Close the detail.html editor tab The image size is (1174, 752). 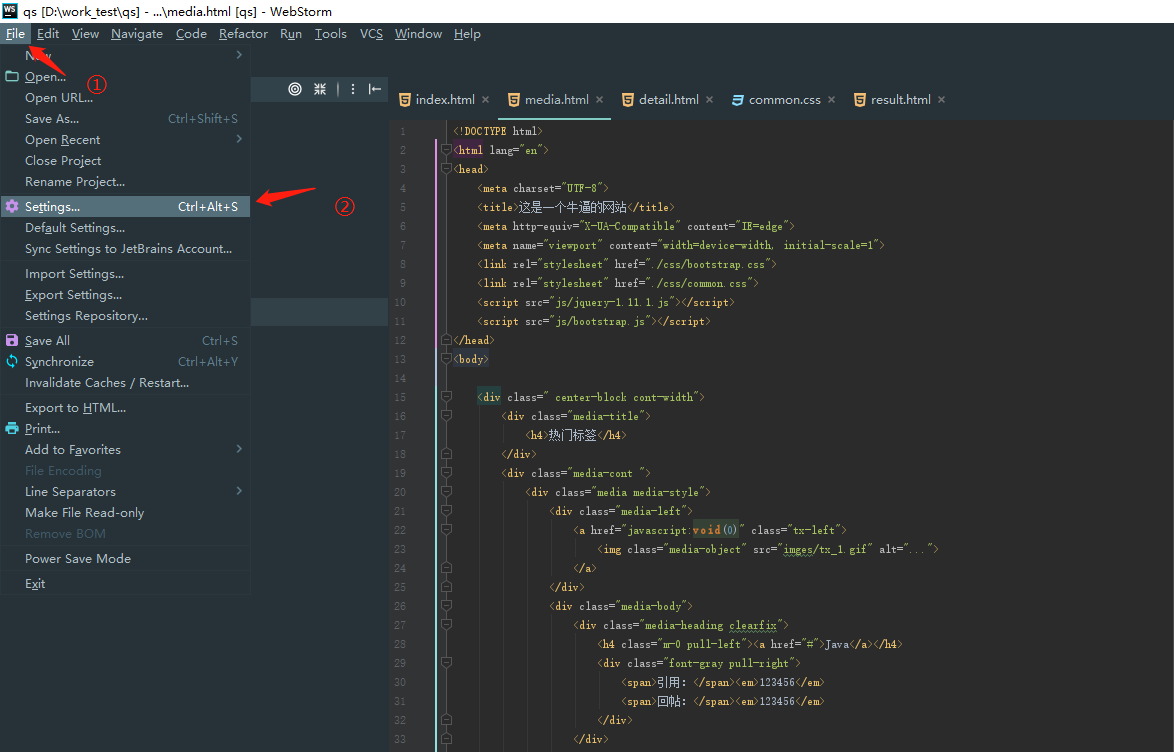click(709, 100)
